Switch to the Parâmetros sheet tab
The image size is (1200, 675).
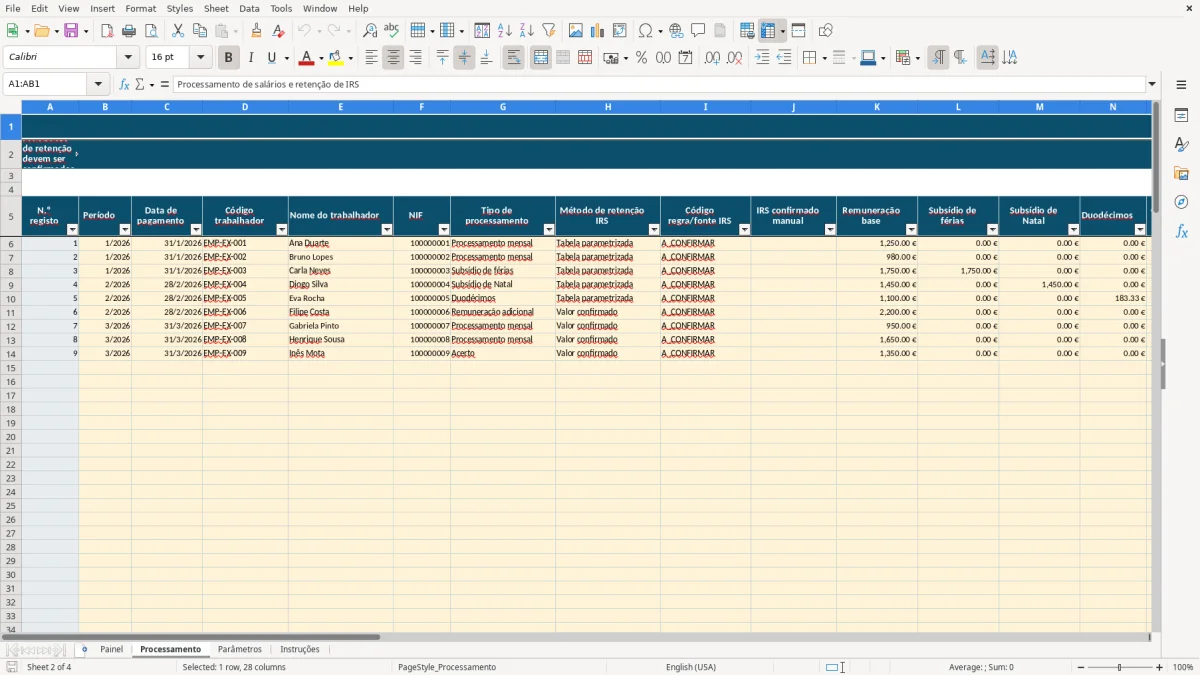[x=240, y=650]
